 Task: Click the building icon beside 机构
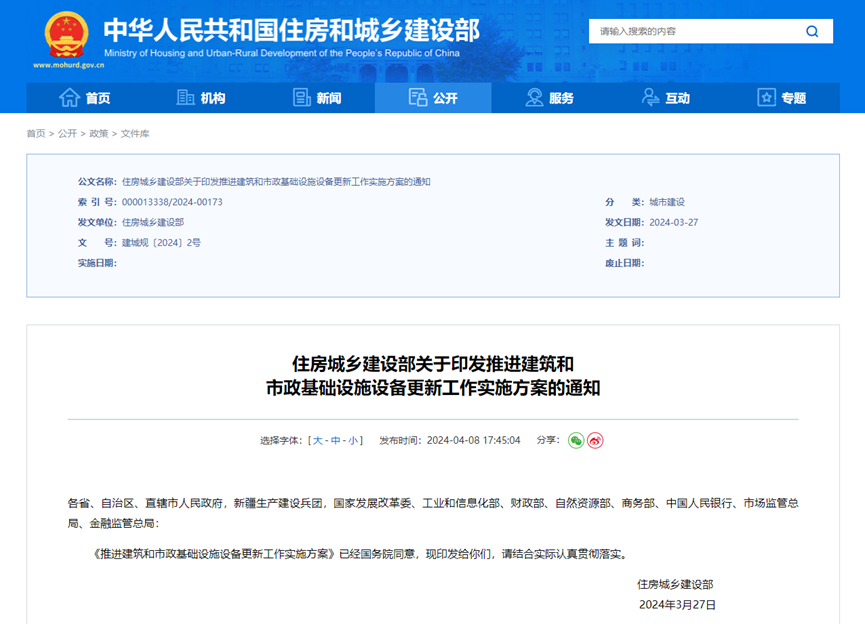[185, 98]
